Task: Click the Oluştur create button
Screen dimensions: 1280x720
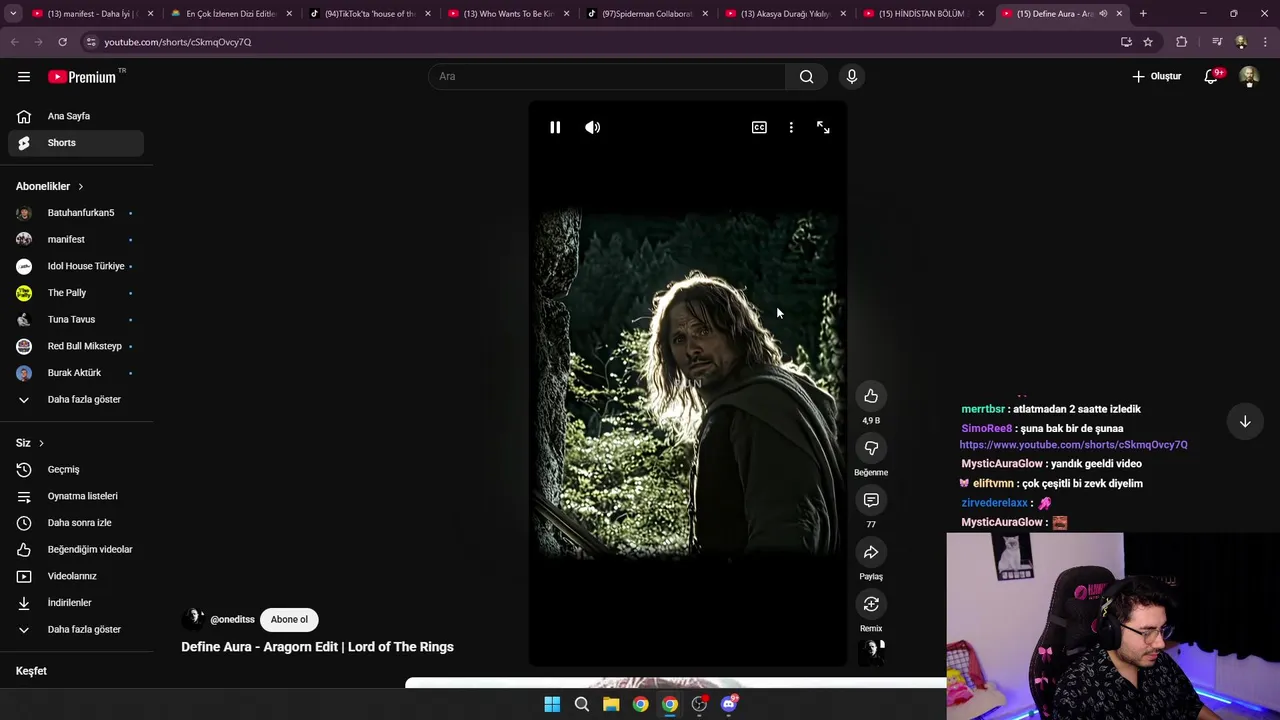Action: (1156, 76)
